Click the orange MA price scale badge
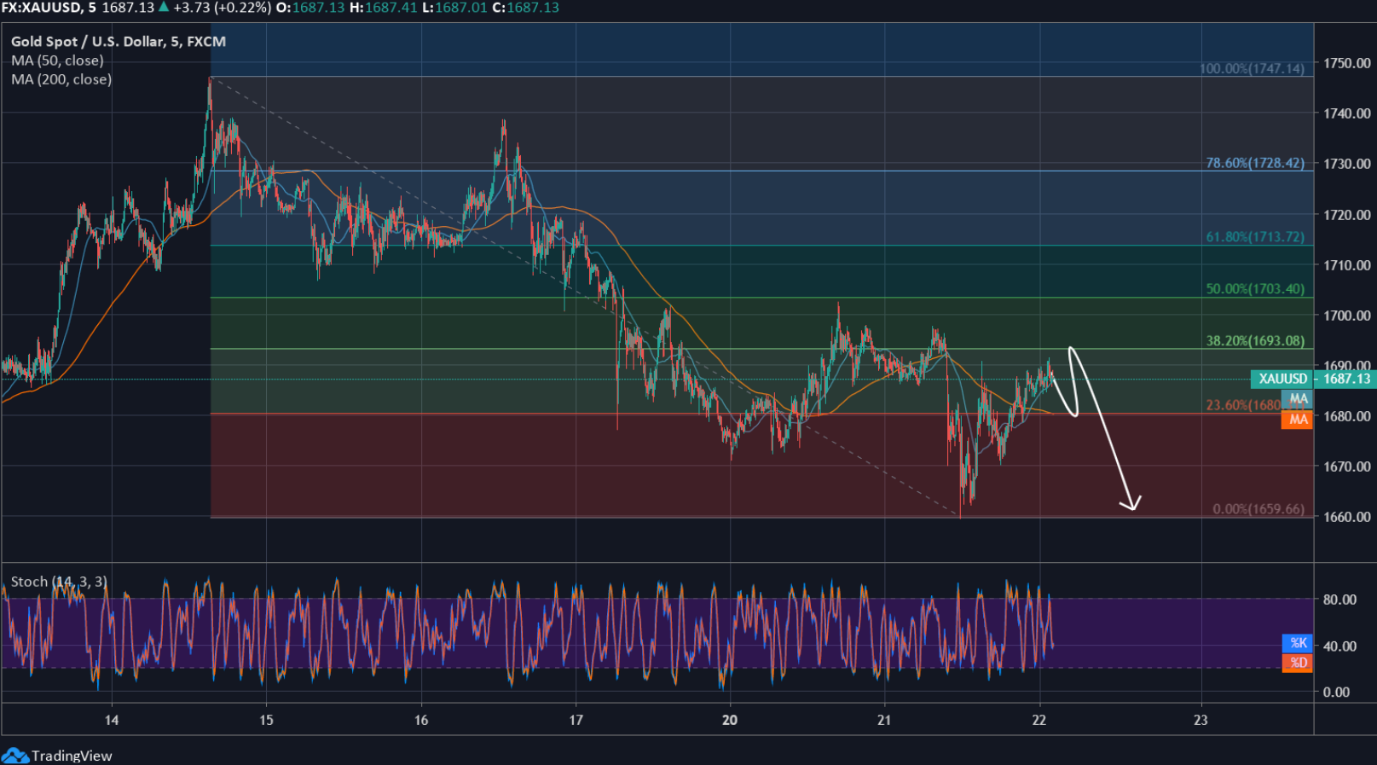This screenshot has width=1377, height=765. pyautogui.click(x=1298, y=420)
